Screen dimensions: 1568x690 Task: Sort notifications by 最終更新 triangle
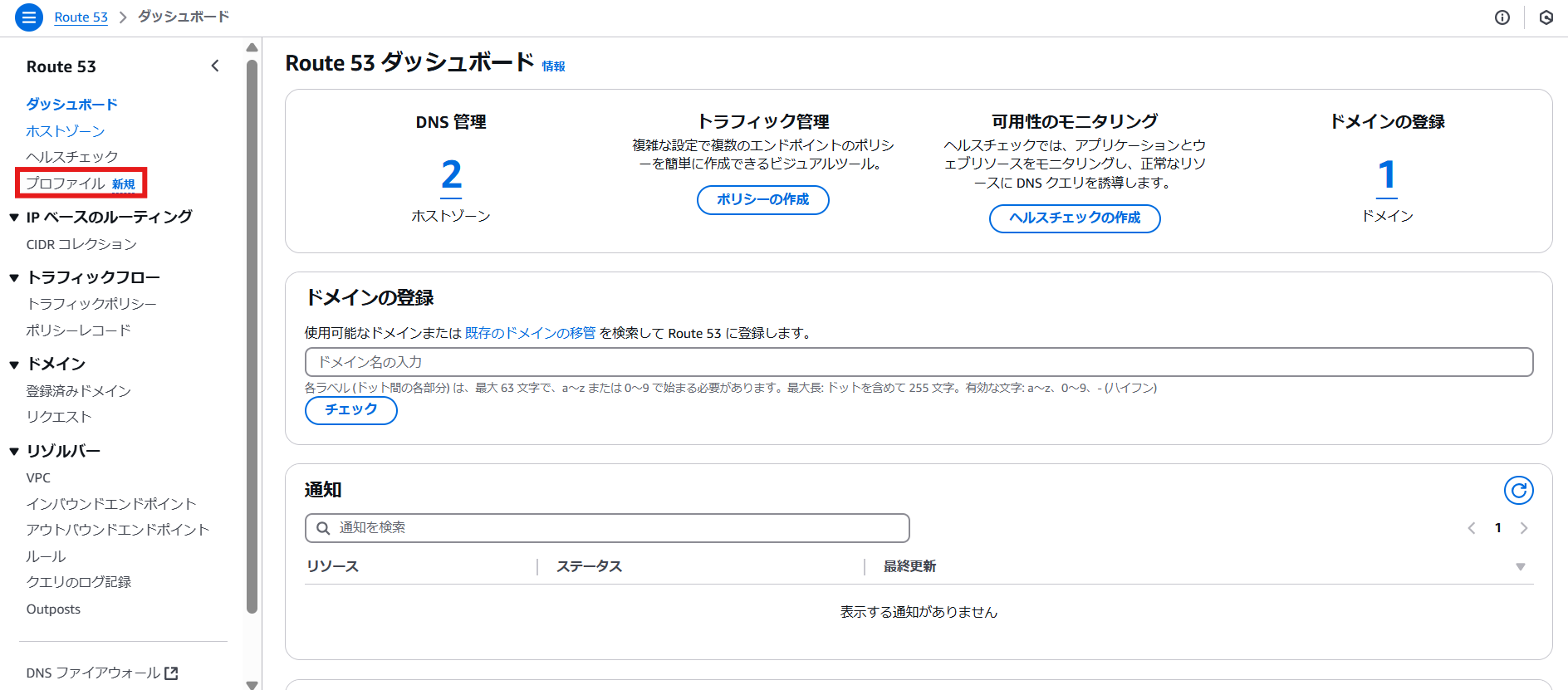1521,567
